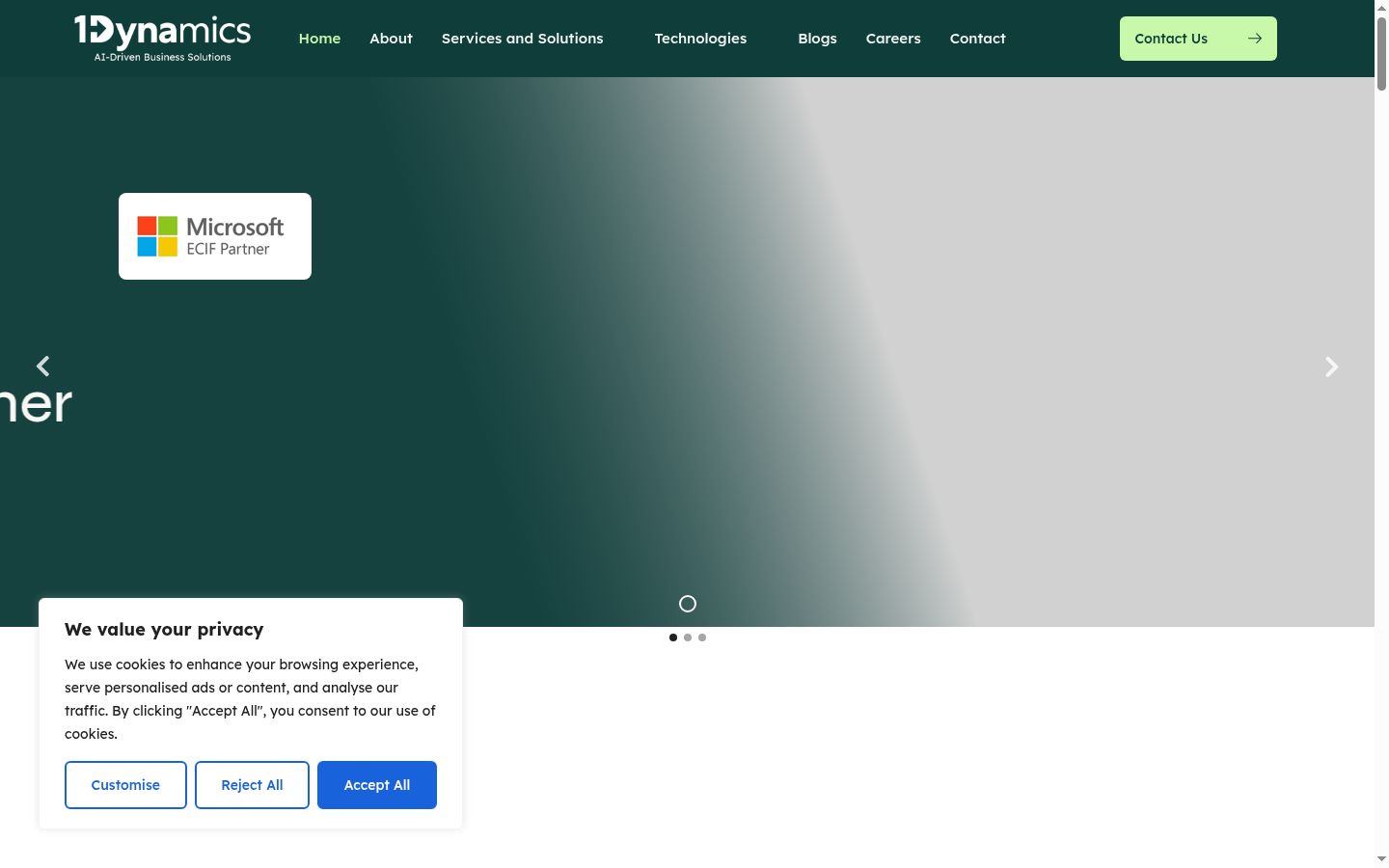
Task: Expand Services and Solutions menu
Action: coord(522,39)
